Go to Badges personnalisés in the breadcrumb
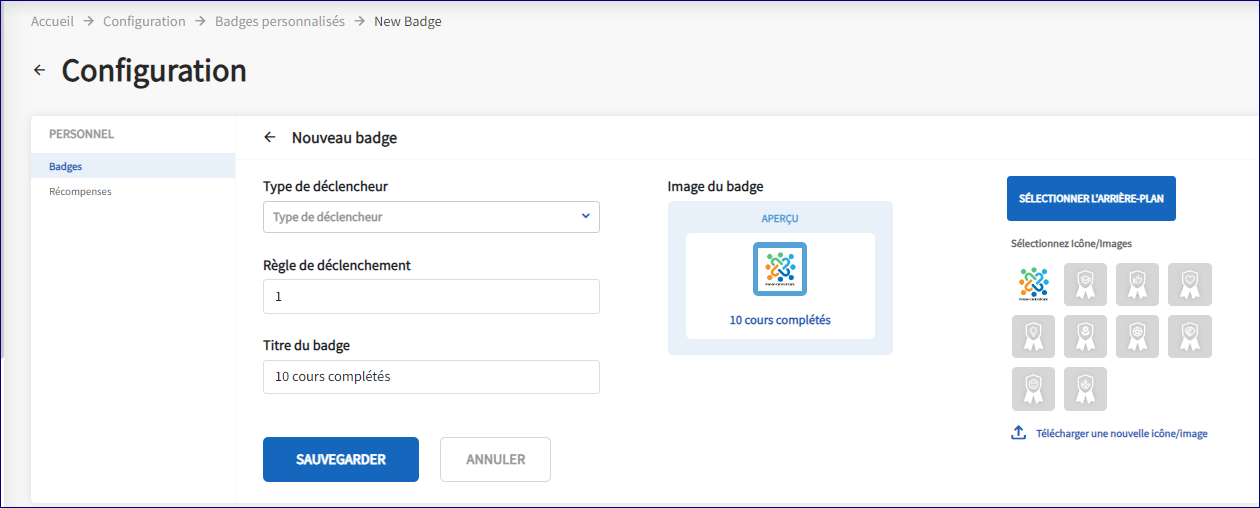The image size is (1260, 508). point(280,21)
